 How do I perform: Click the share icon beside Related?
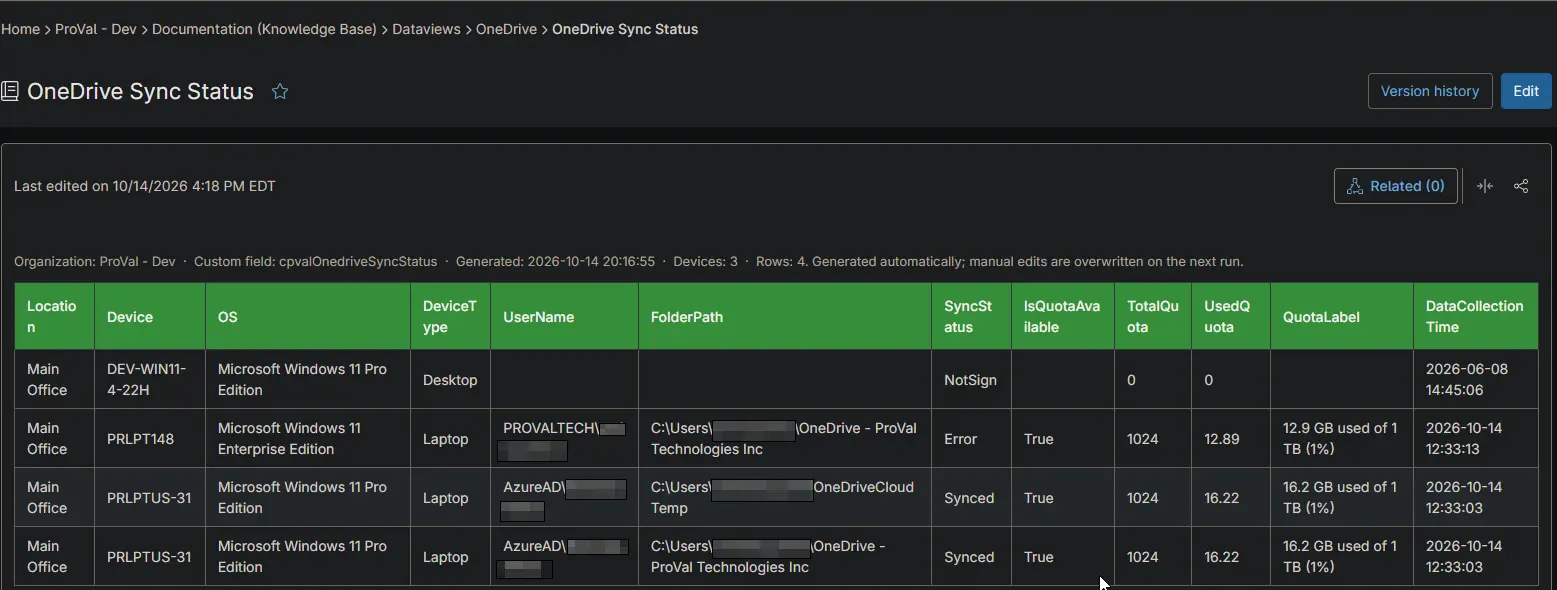(1521, 186)
